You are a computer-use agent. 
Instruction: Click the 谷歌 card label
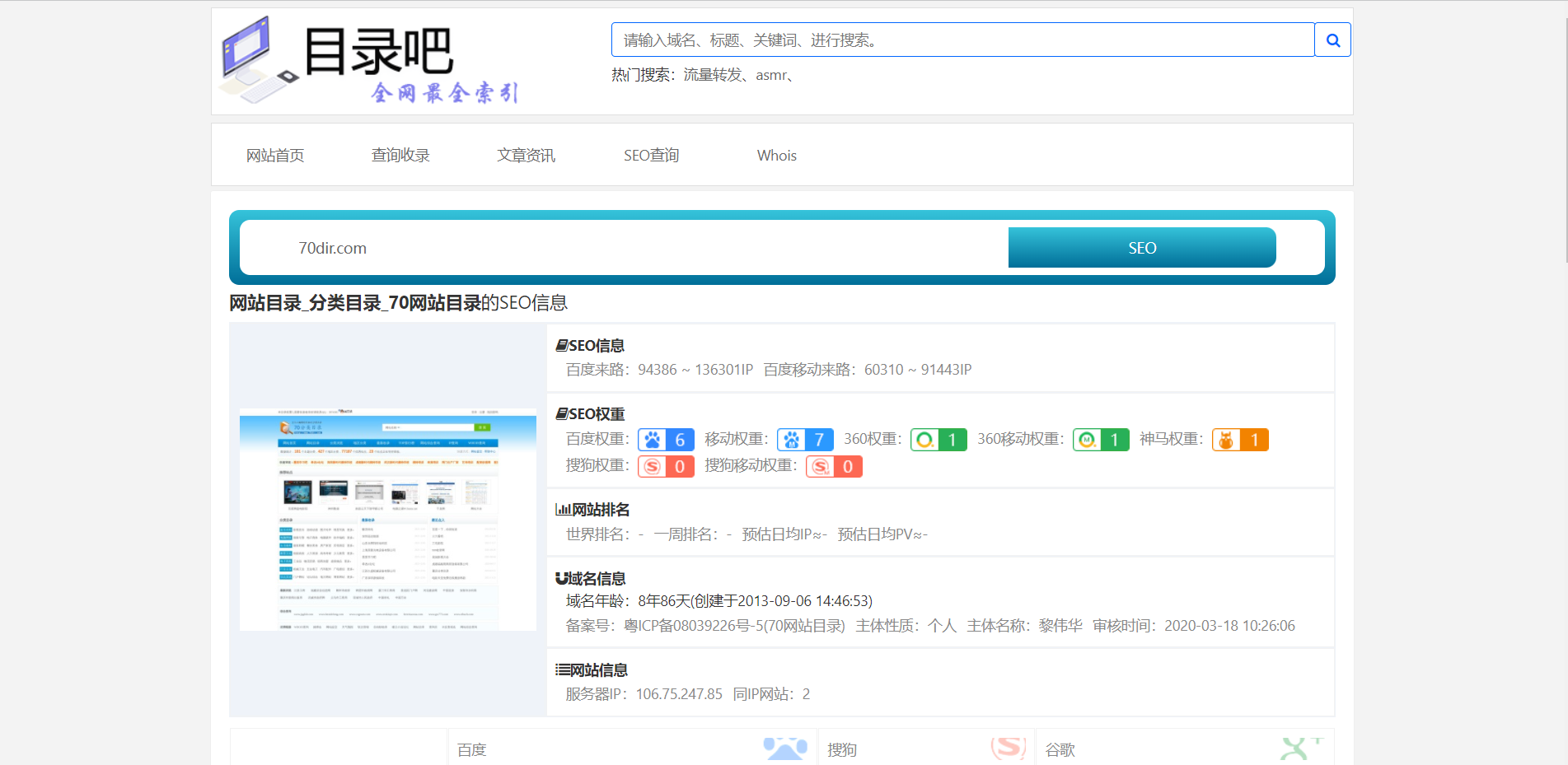[1060, 750]
